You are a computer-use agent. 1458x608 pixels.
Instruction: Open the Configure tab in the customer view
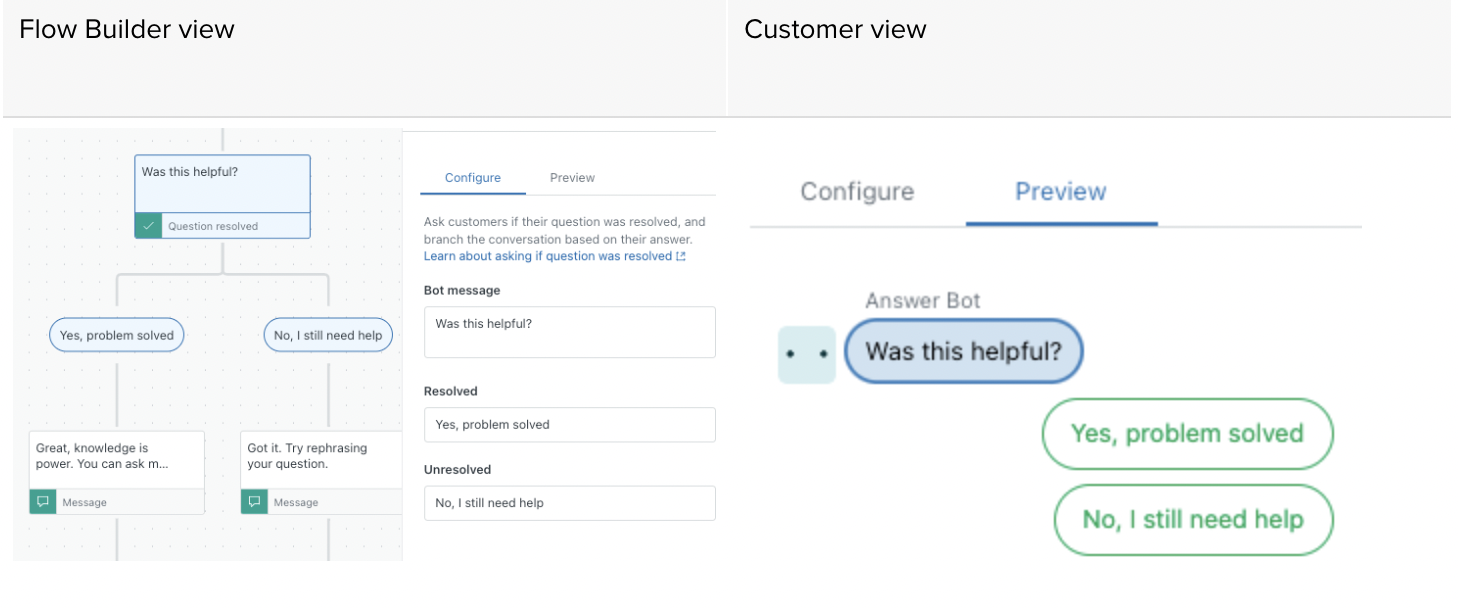pos(856,191)
